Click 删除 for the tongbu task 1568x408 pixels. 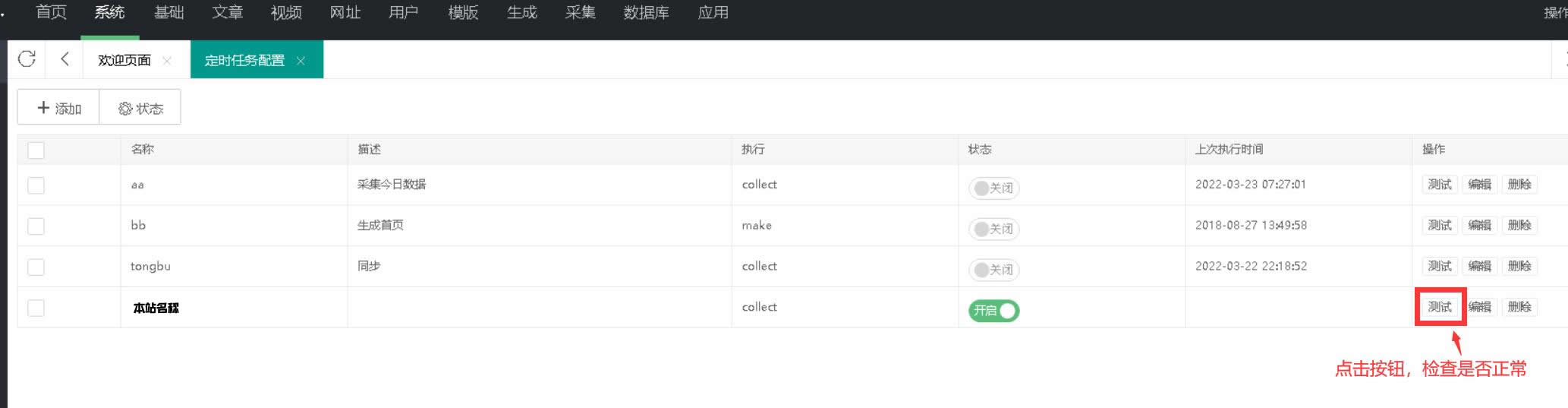pos(1519,266)
